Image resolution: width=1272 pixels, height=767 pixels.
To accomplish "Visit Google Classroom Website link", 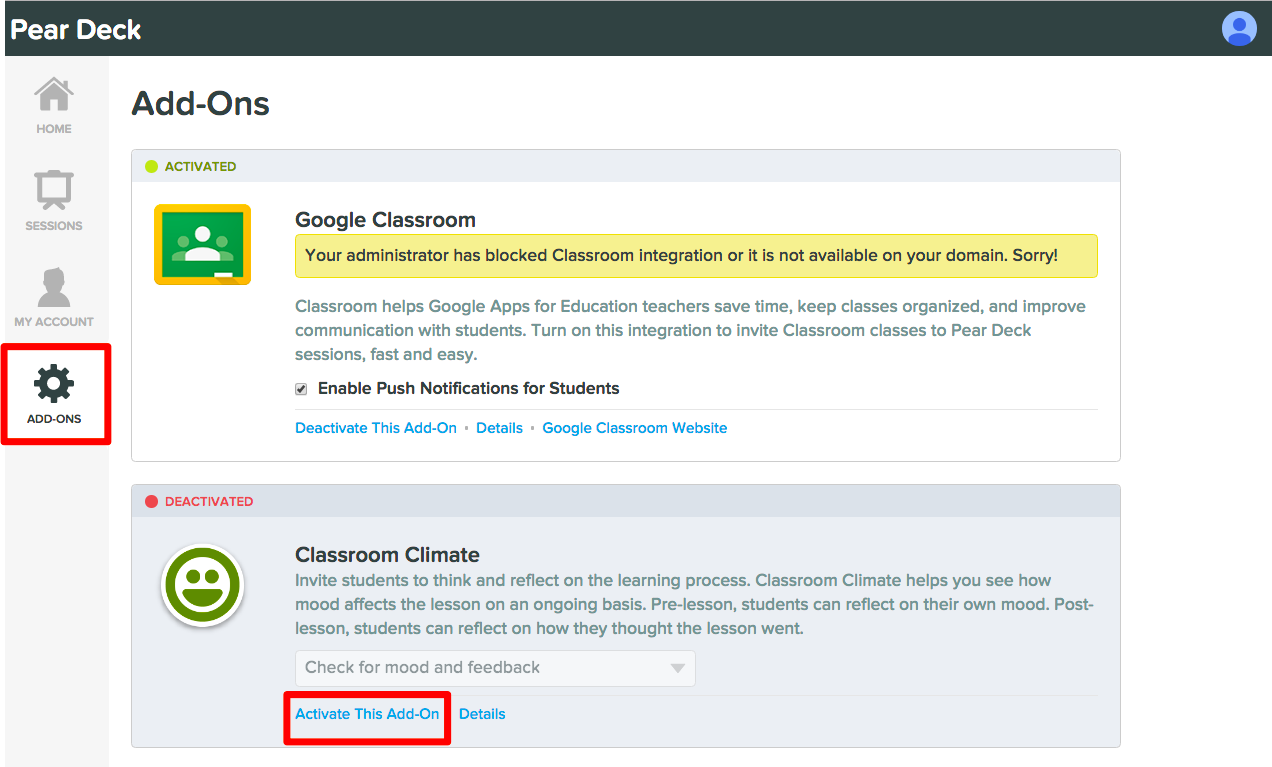I will pyautogui.click(x=635, y=428).
